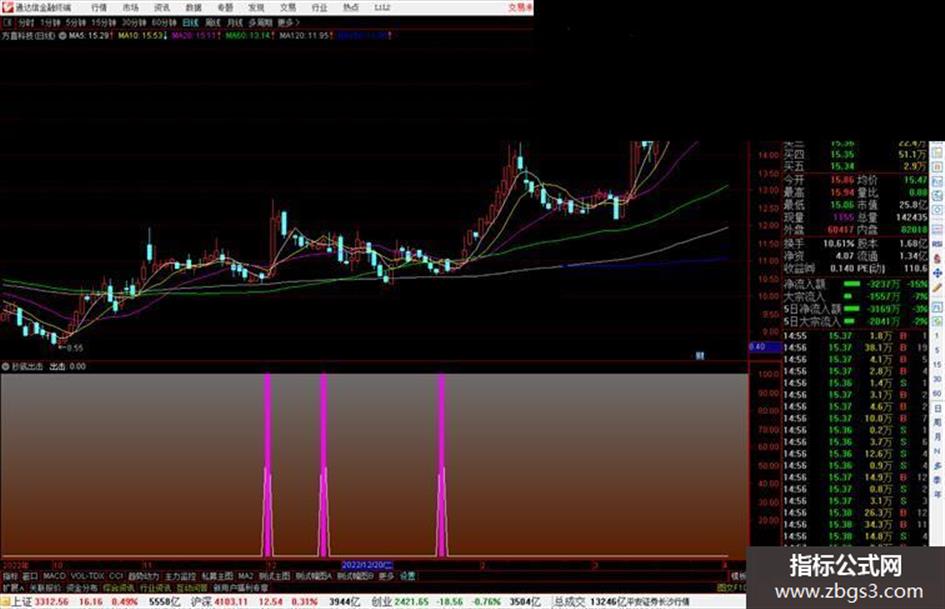Switch chart to 5分钟 period
945x609 pixels.
pyautogui.click(x=75, y=22)
